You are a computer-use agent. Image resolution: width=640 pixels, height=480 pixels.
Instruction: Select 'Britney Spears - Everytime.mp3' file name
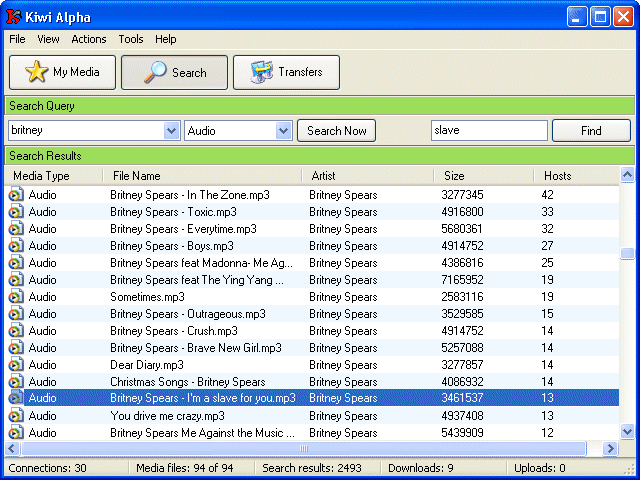(x=183, y=229)
